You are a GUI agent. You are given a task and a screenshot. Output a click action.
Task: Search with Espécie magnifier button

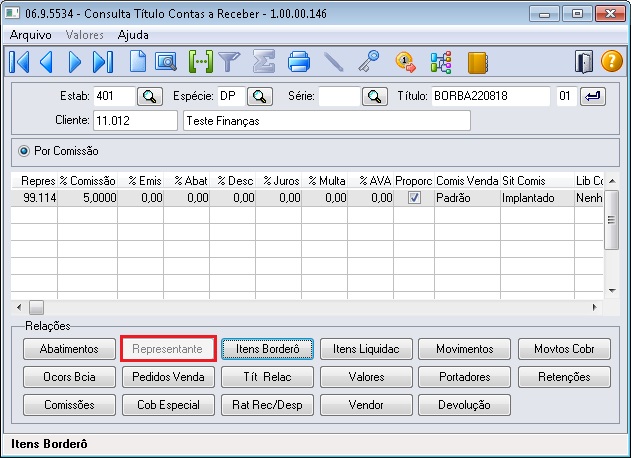coord(260,97)
